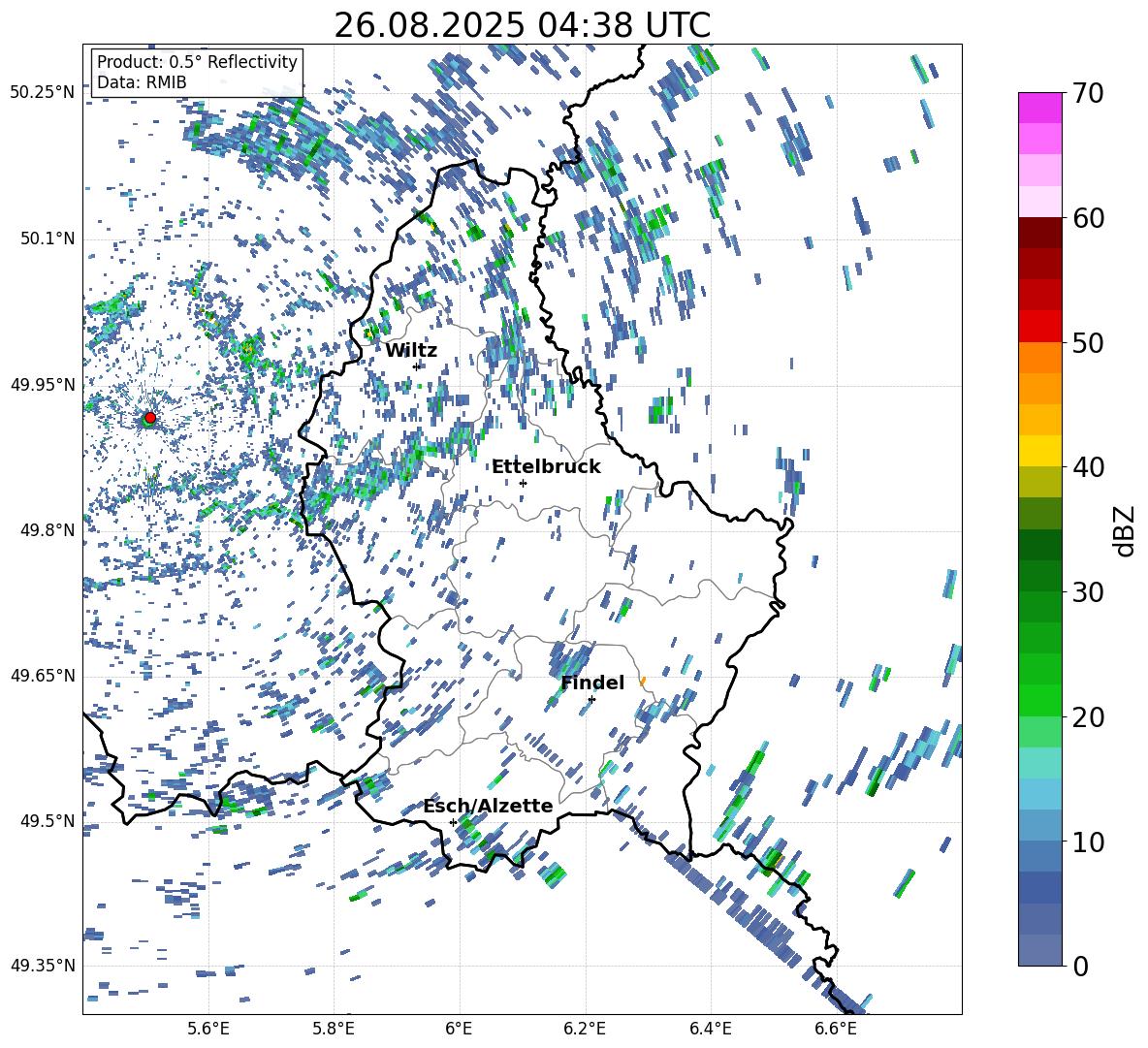Click the 49.65°N latitude label
The image size is (1148, 1048).
click(x=43, y=675)
